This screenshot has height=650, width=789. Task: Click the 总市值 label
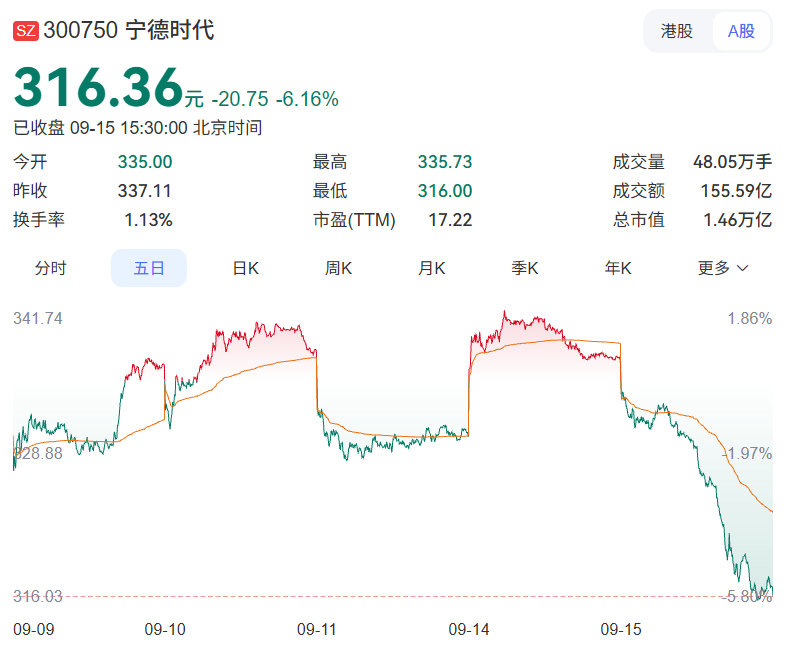point(639,220)
